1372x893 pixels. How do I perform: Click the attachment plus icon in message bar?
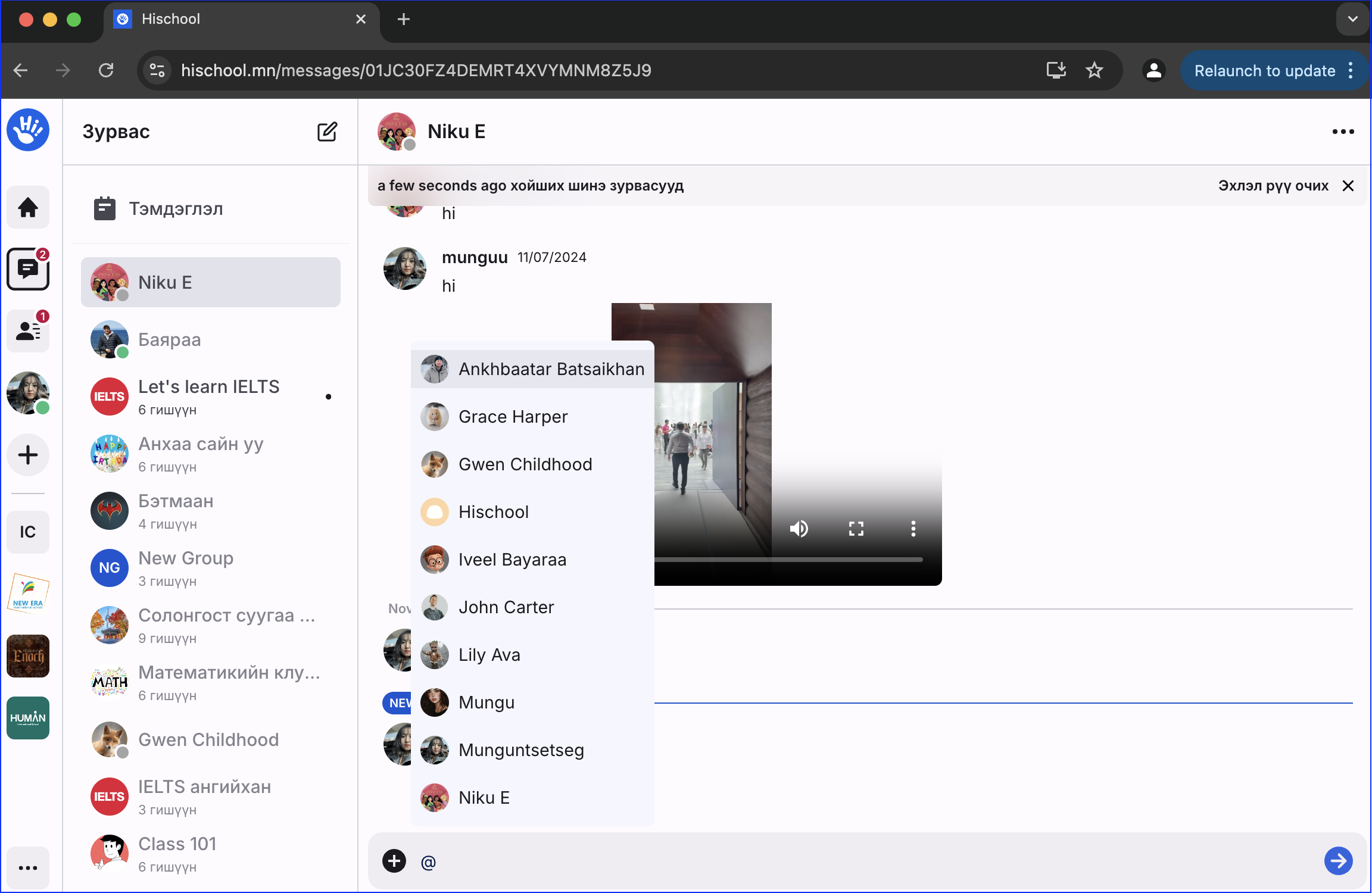click(394, 861)
